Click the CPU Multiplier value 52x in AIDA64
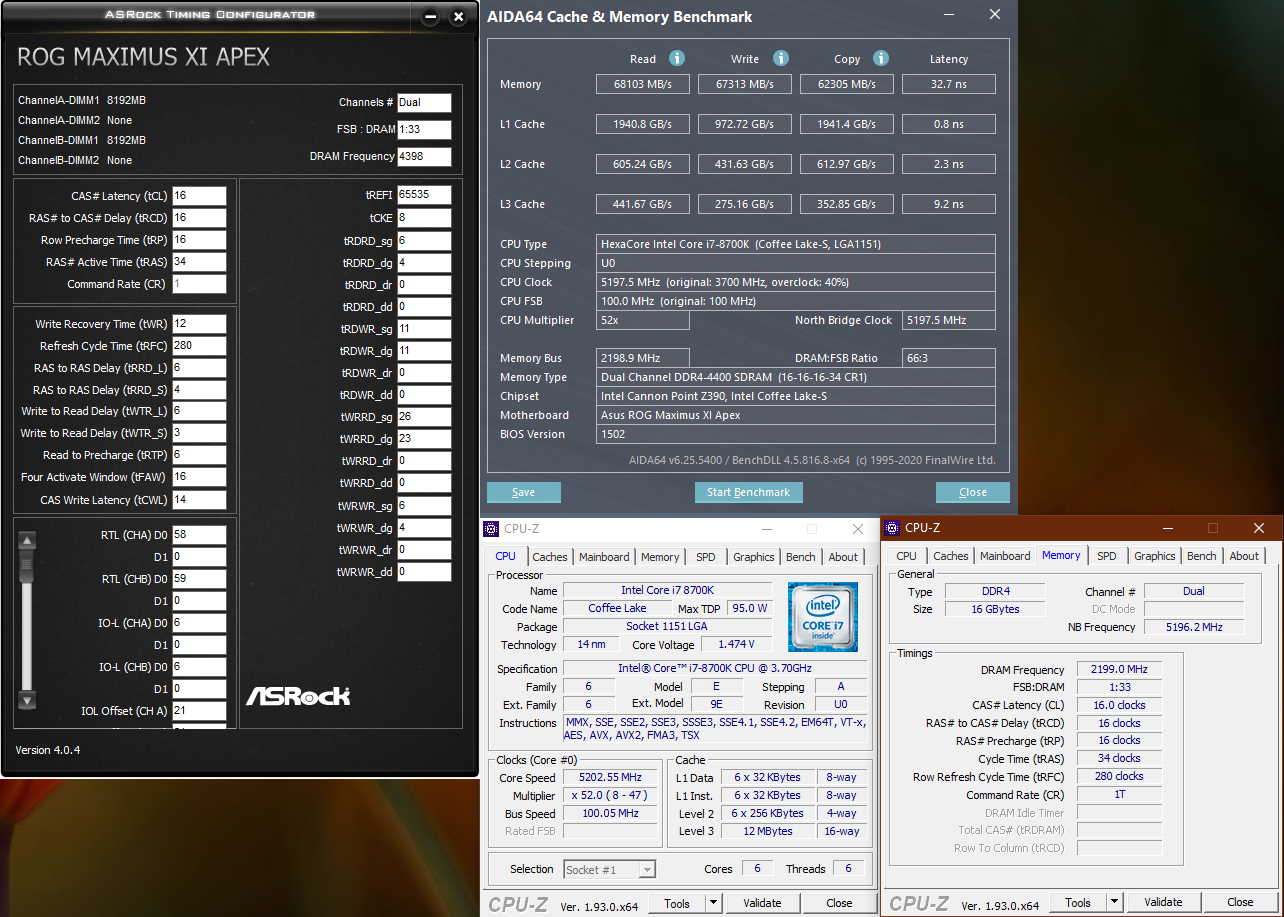This screenshot has width=1284, height=917. (643, 320)
